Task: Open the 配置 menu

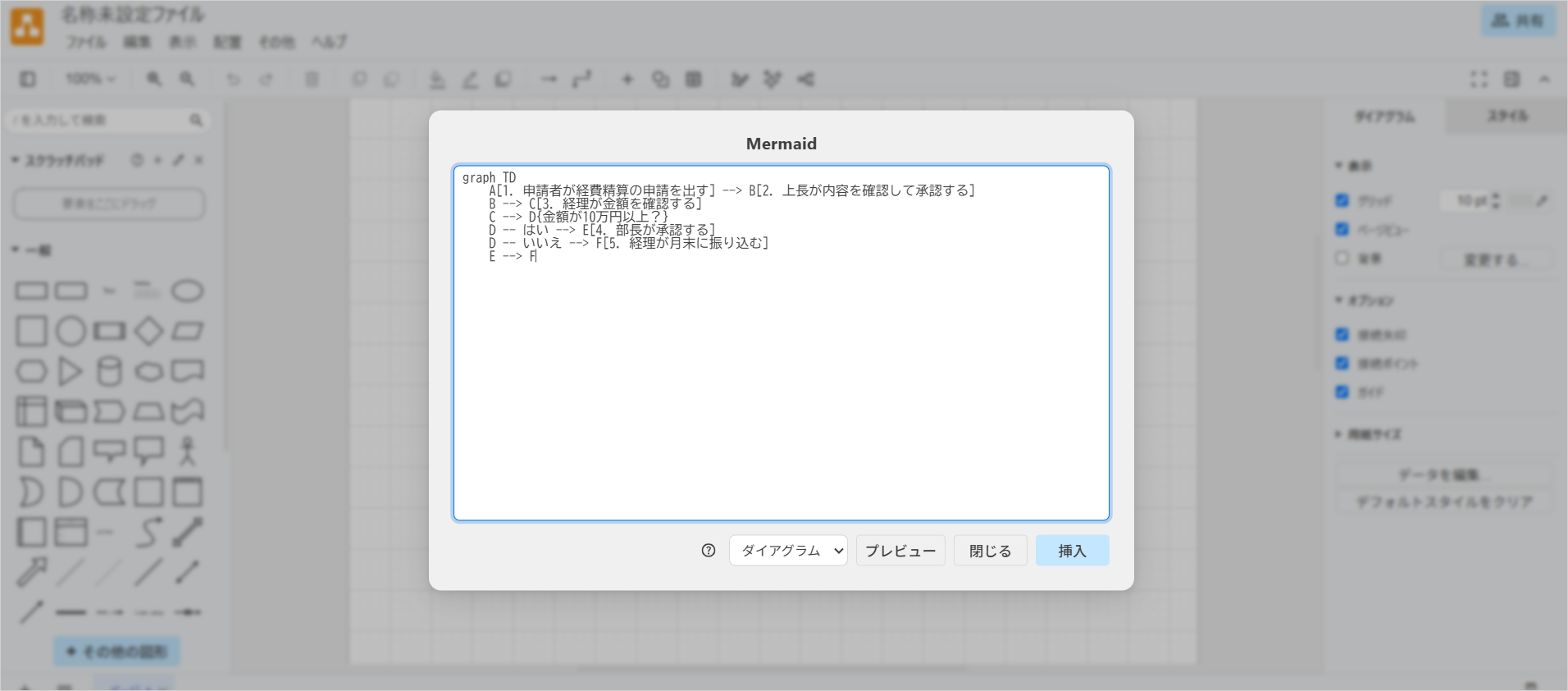Action: pos(227,42)
